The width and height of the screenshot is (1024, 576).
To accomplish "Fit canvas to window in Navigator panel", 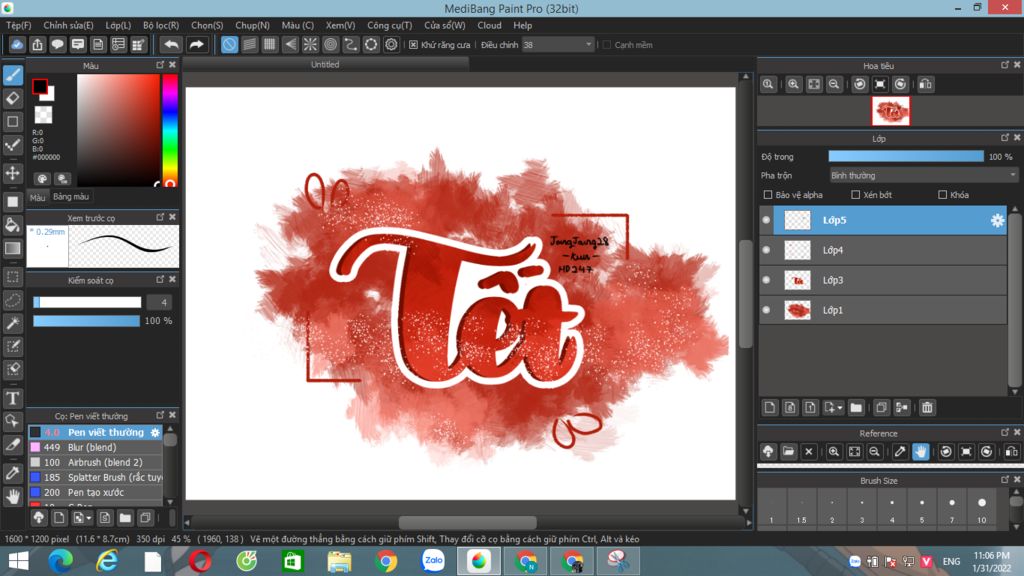I will tap(814, 84).
